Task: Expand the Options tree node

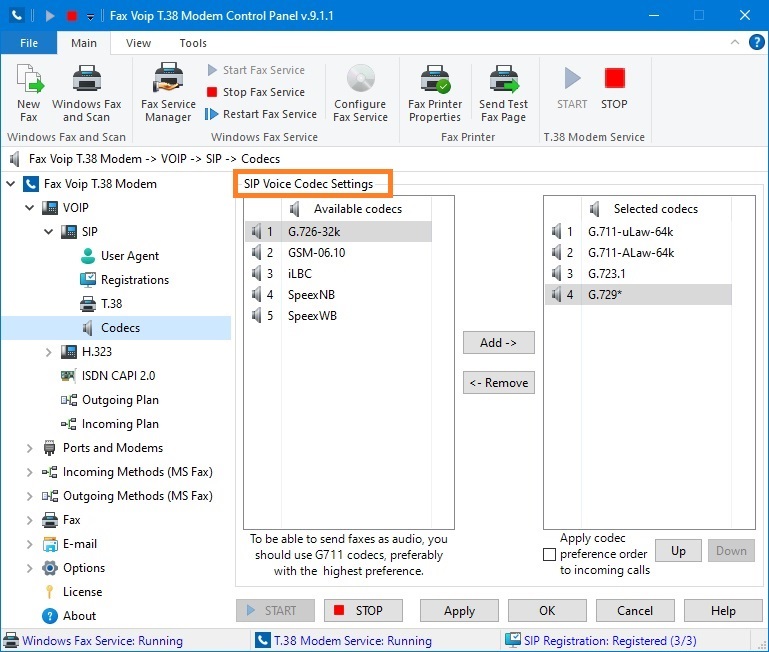Action: click(x=29, y=568)
